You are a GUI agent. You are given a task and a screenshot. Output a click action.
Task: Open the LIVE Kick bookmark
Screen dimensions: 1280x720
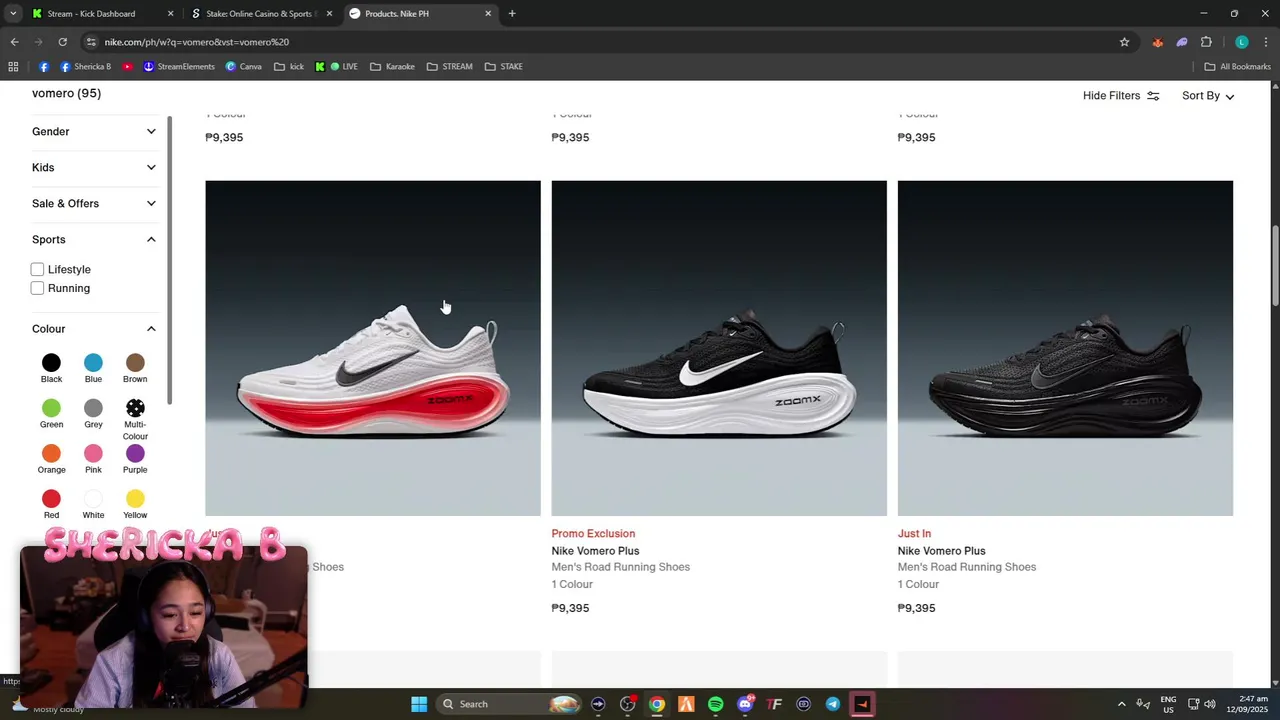pos(336,67)
